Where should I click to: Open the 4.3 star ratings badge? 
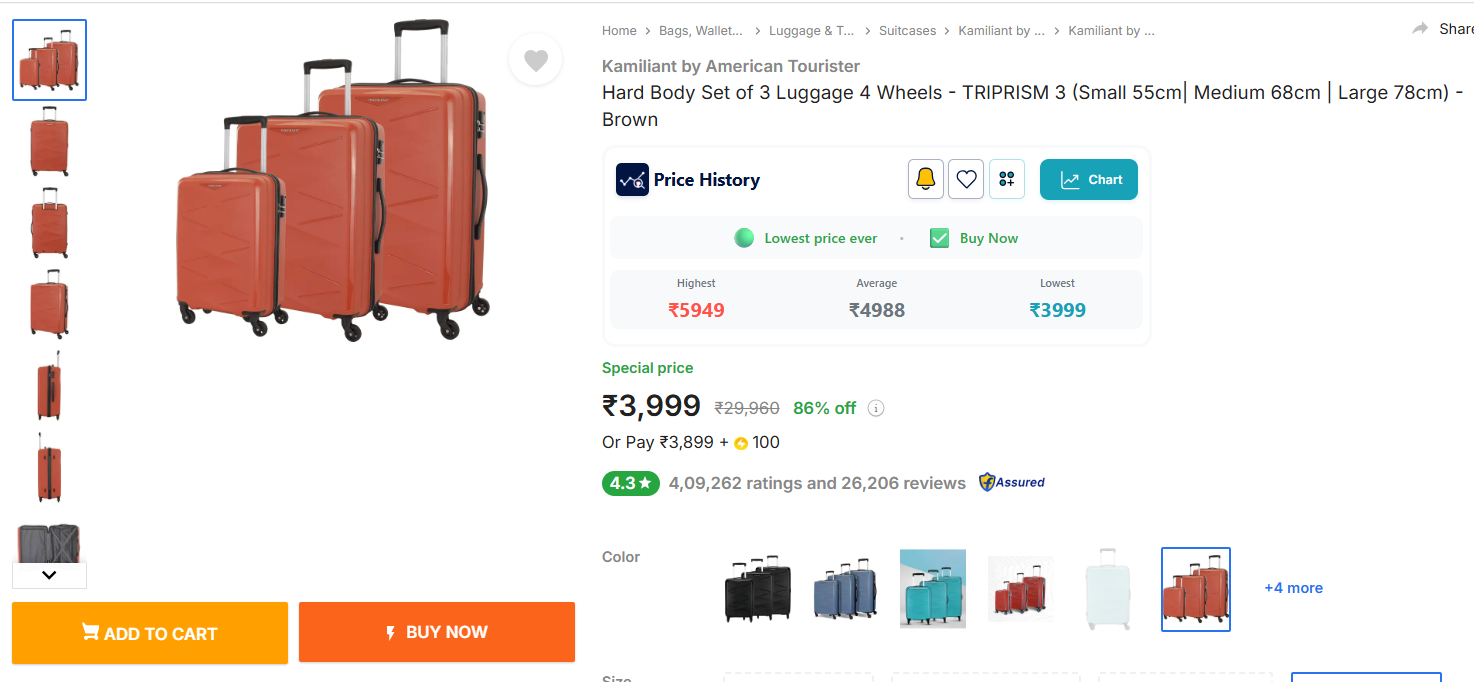point(630,483)
